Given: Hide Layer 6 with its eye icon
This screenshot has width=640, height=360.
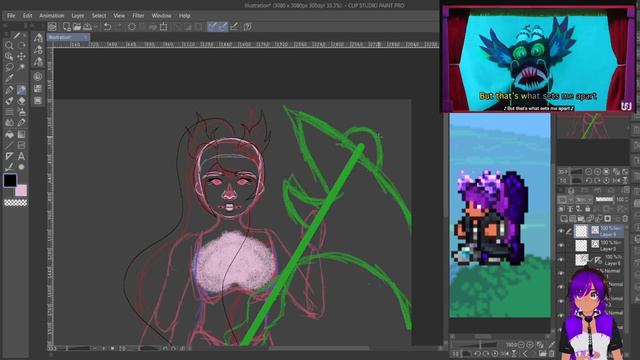Looking at the screenshot, I should (561, 260).
